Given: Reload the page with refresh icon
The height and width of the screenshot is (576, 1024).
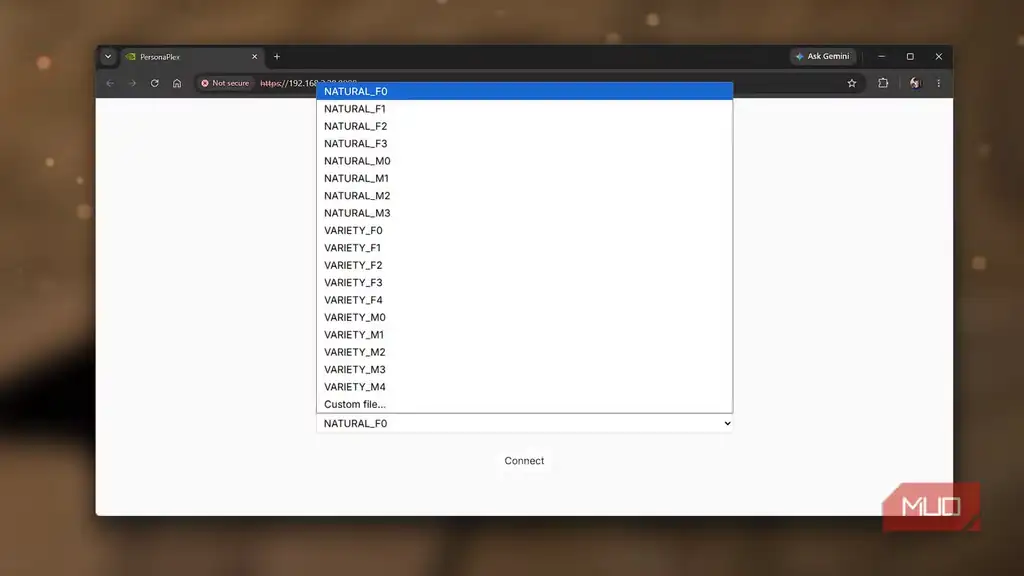Looking at the screenshot, I should (155, 83).
